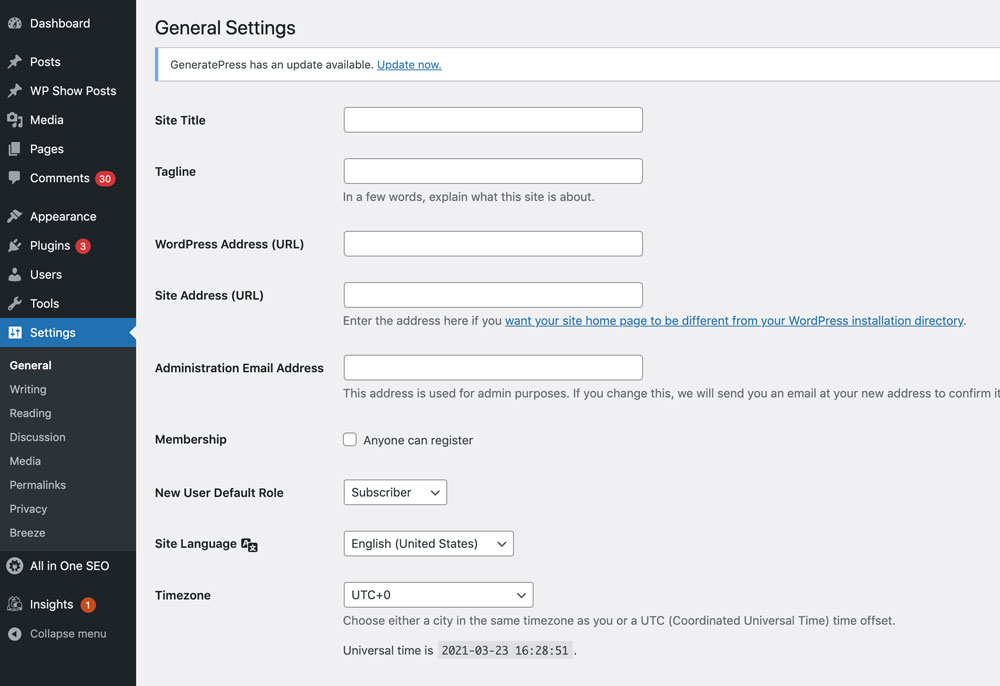The image size is (1000, 686).
Task: Focus the Tagline input field
Action: (x=493, y=171)
